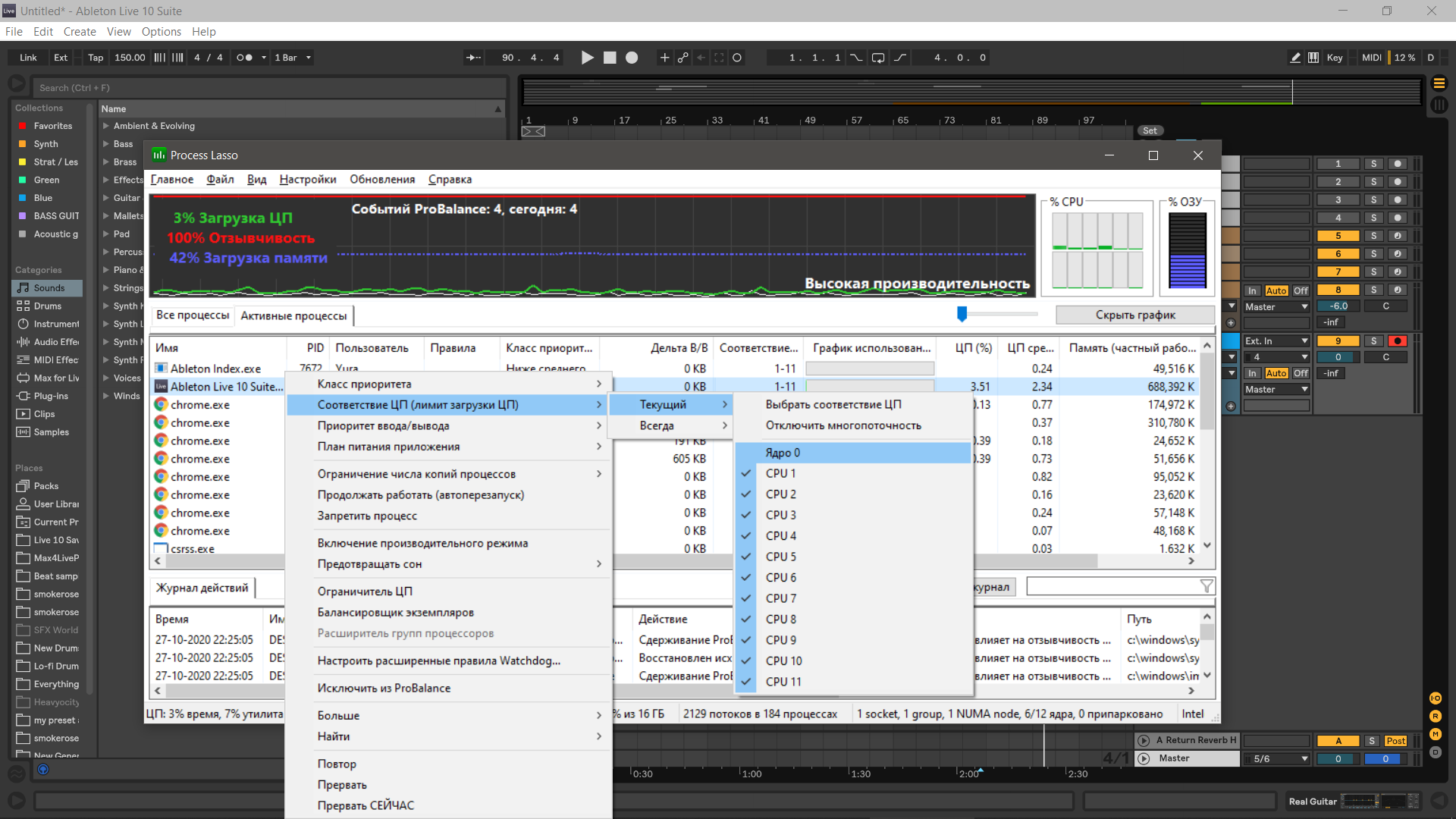Click the filter funnel icon in log

pyautogui.click(x=1206, y=586)
